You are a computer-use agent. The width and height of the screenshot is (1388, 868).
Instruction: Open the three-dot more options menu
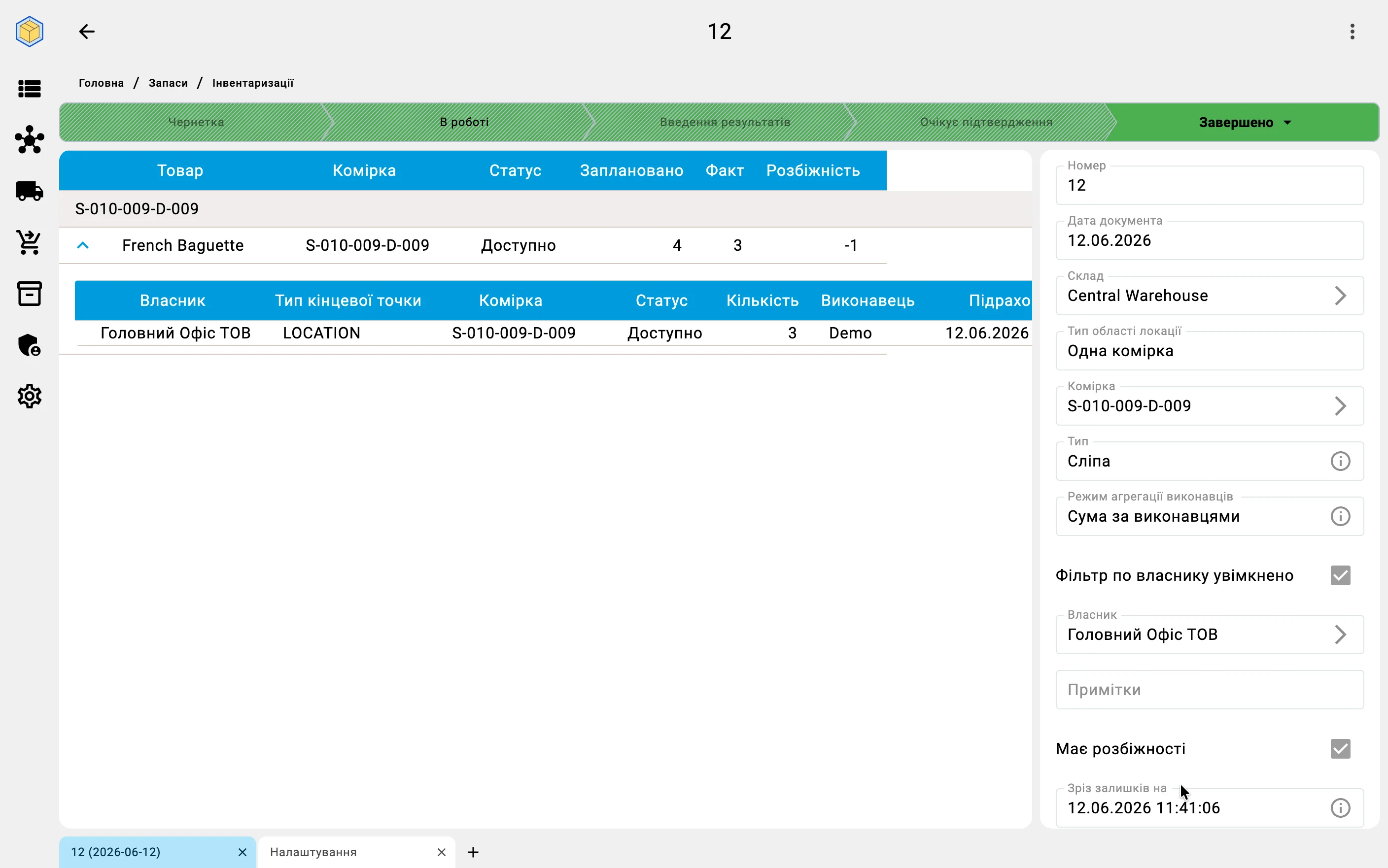pyautogui.click(x=1353, y=32)
